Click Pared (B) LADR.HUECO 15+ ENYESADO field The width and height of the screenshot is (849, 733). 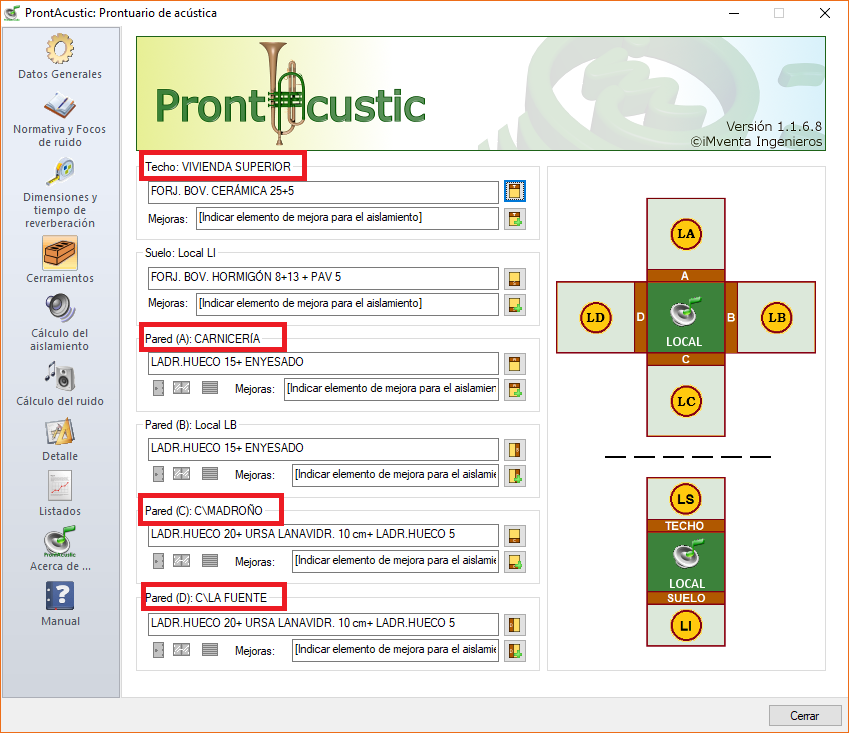tap(323, 449)
